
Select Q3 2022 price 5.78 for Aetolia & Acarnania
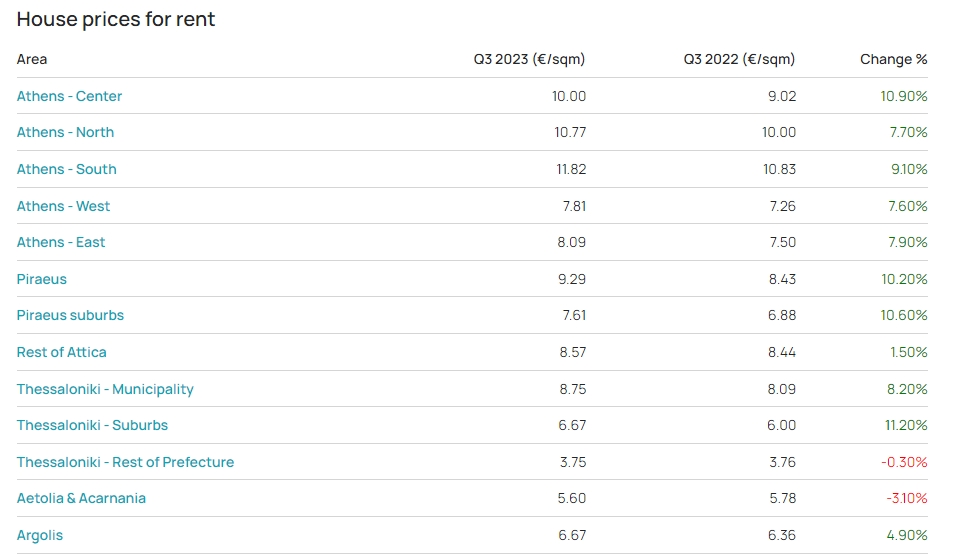click(x=783, y=498)
